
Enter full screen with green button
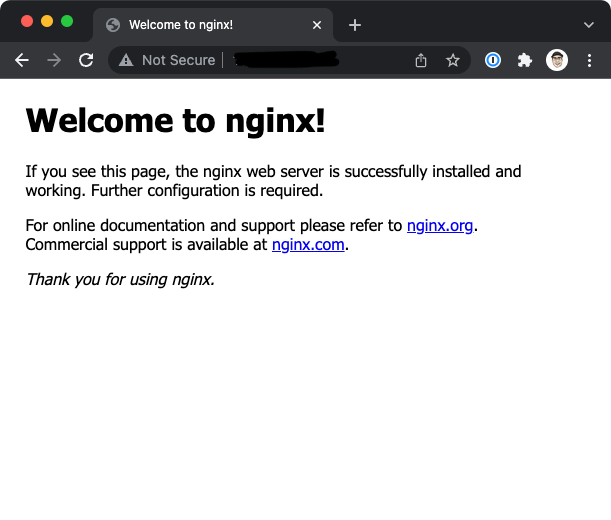[67, 21]
